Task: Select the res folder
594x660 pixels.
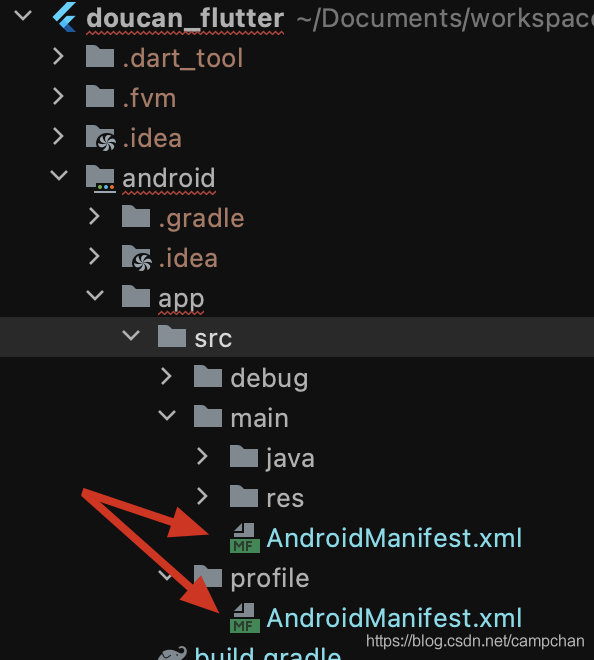Action: point(285,498)
